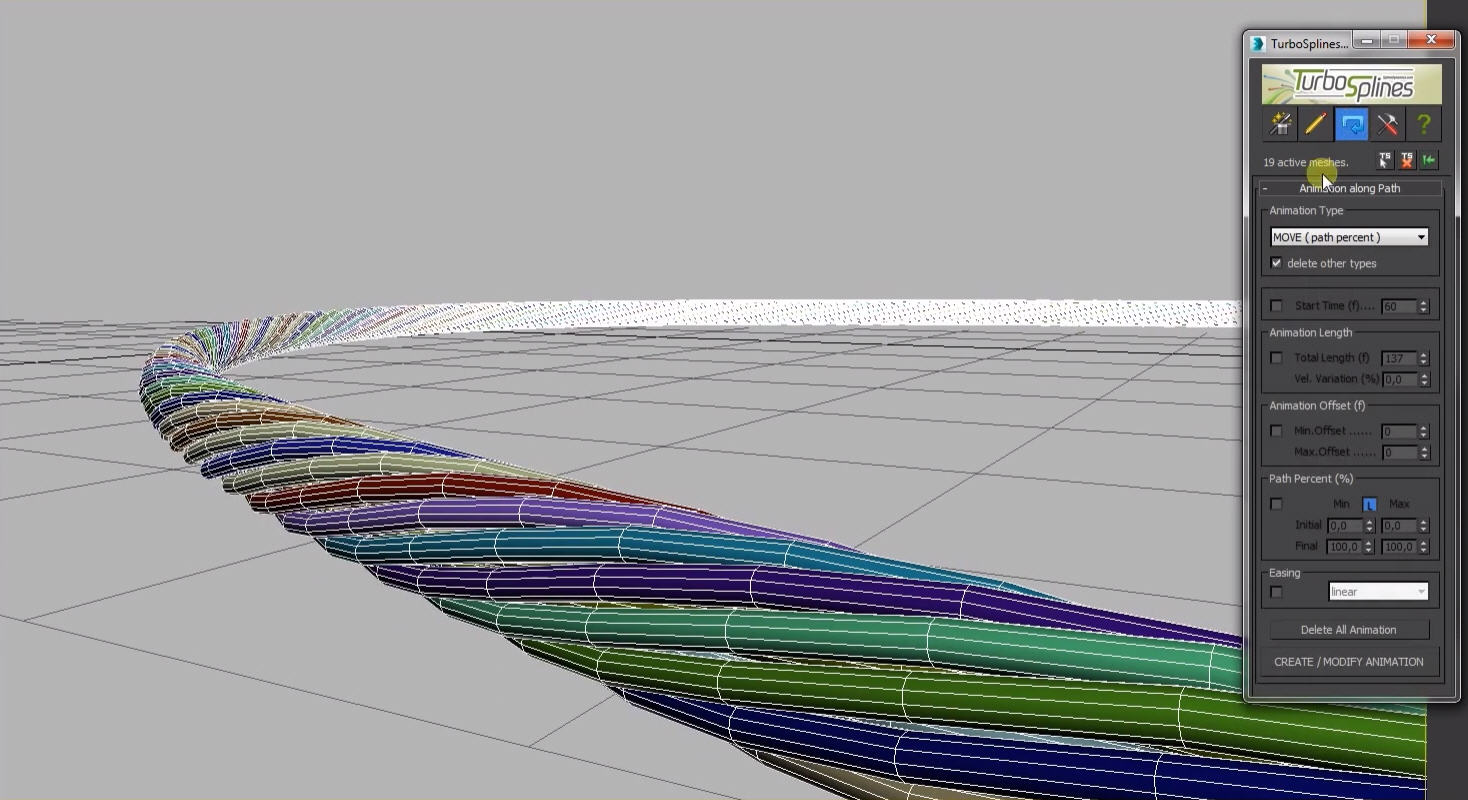Select the blue animation tab icon
Image resolution: width=1468 pixels, height=800 pixels.
[x=1352, y=124]
